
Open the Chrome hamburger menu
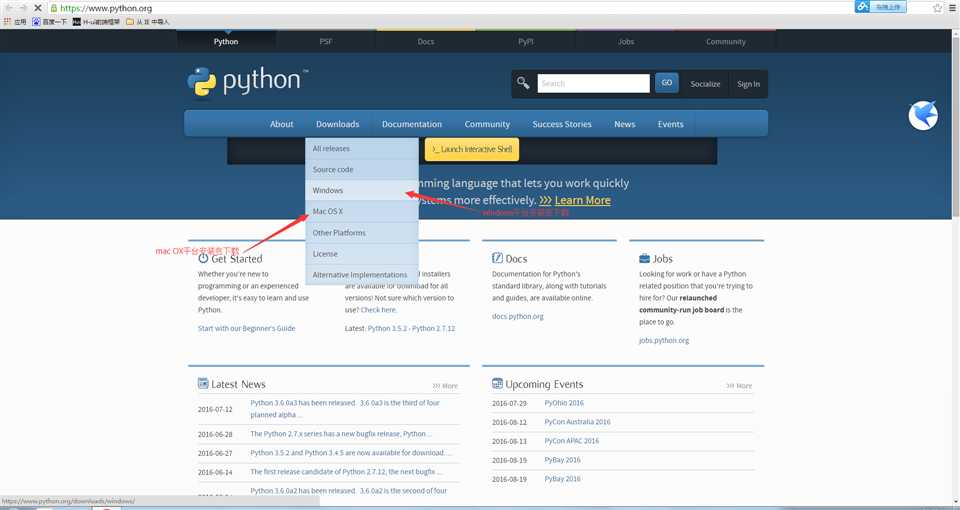(953, 8)
